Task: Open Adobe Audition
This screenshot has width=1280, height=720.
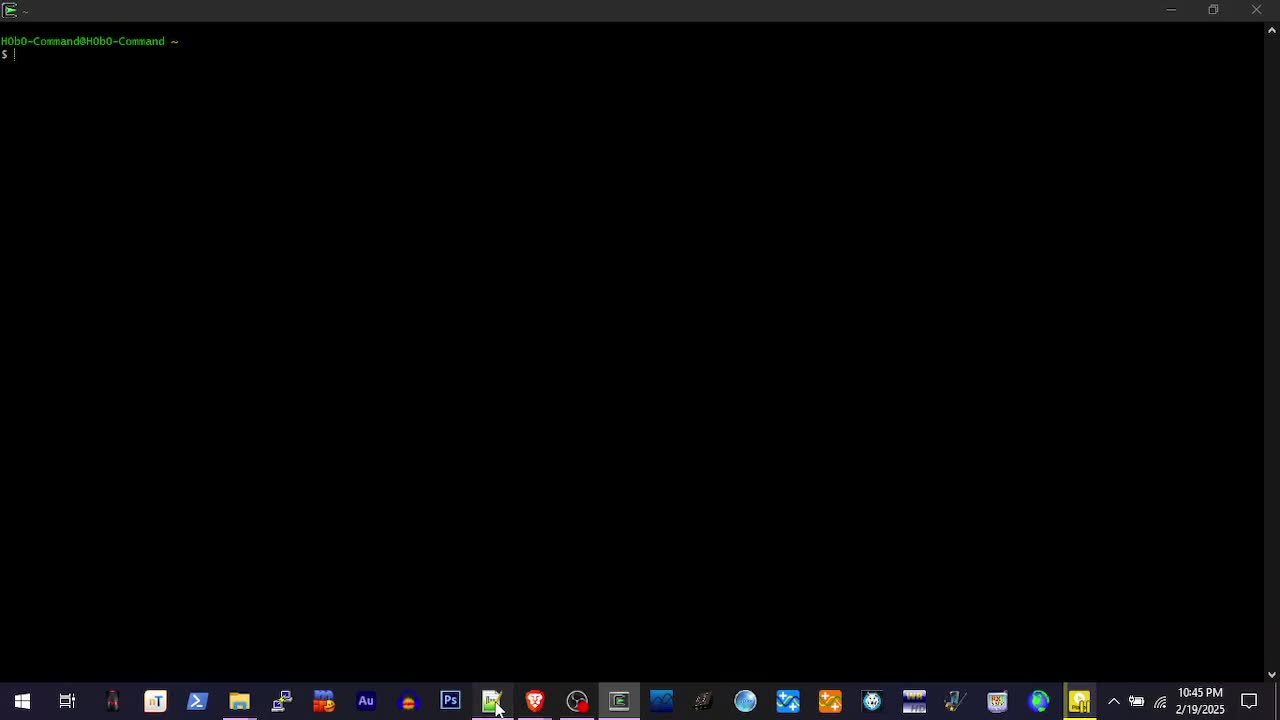Action: pos(366,701)
